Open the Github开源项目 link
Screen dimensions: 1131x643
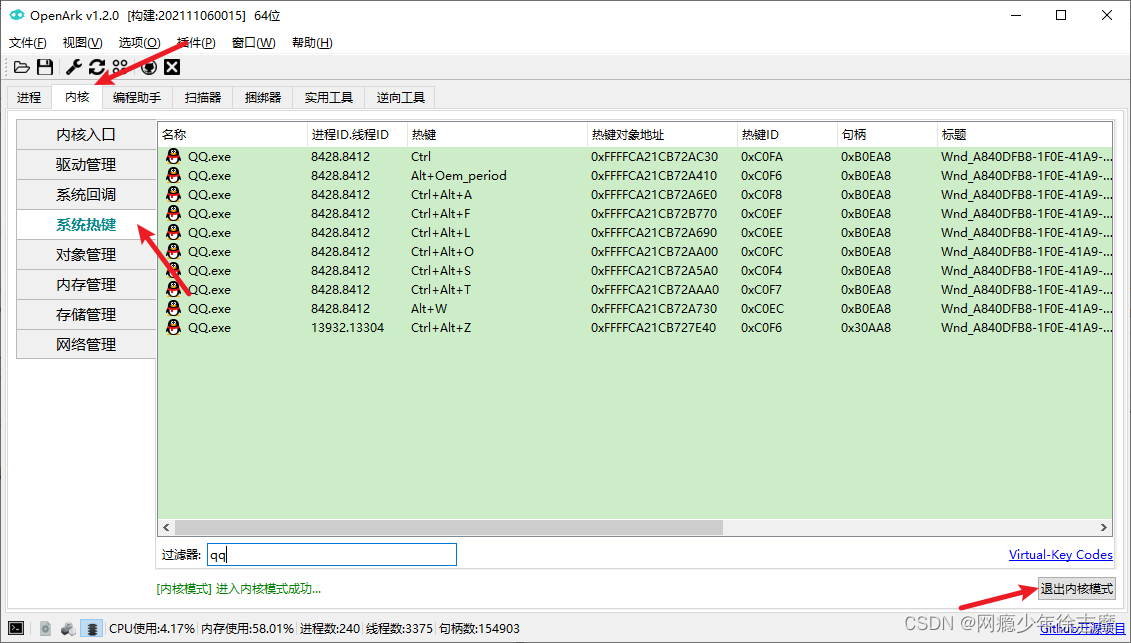(1082, 629)
